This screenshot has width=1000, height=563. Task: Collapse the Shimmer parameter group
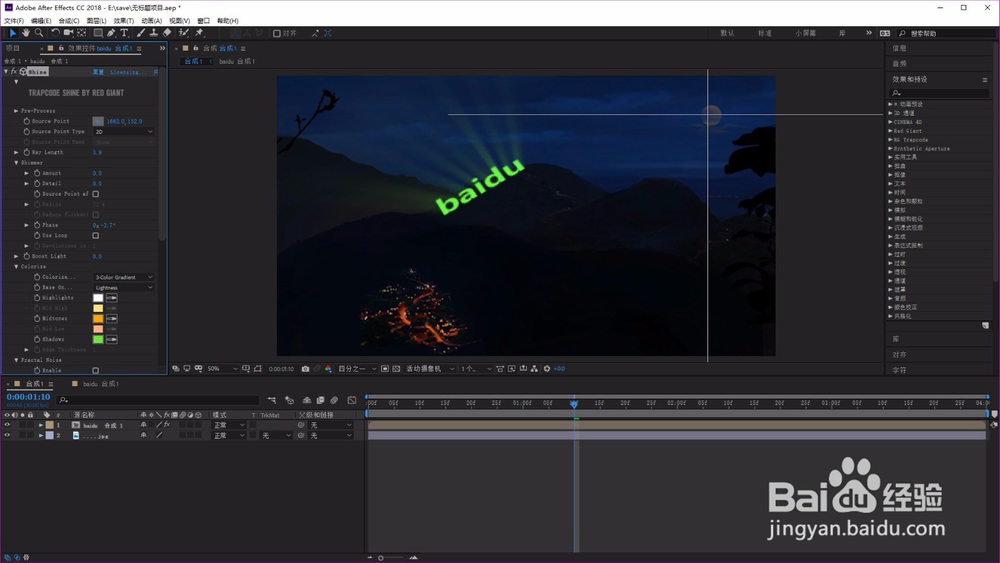(17, 163)
